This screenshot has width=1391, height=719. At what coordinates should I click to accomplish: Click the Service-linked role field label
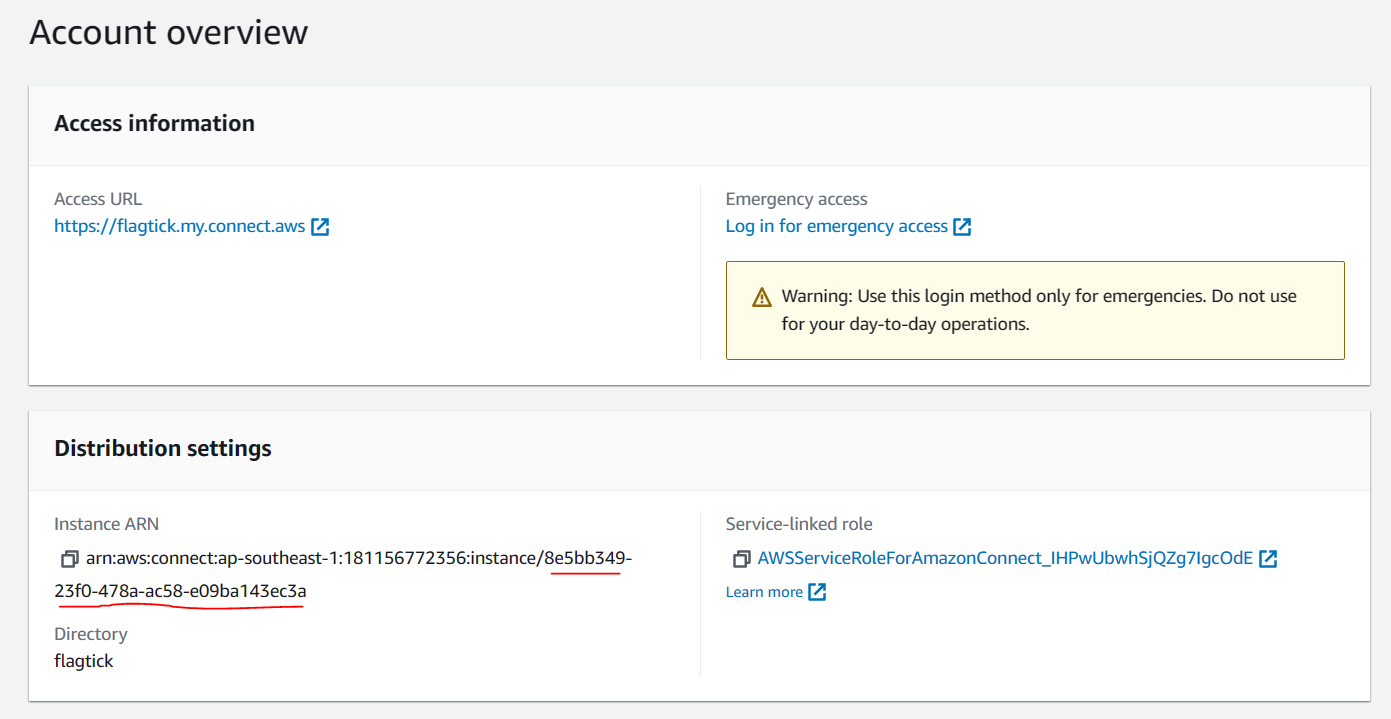798,524
